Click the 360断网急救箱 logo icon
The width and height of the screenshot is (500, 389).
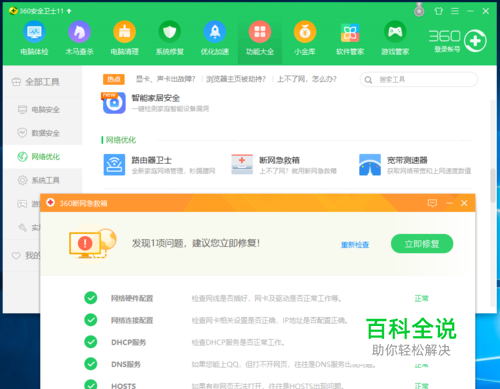pyautogui.click(x=50, y=203)
